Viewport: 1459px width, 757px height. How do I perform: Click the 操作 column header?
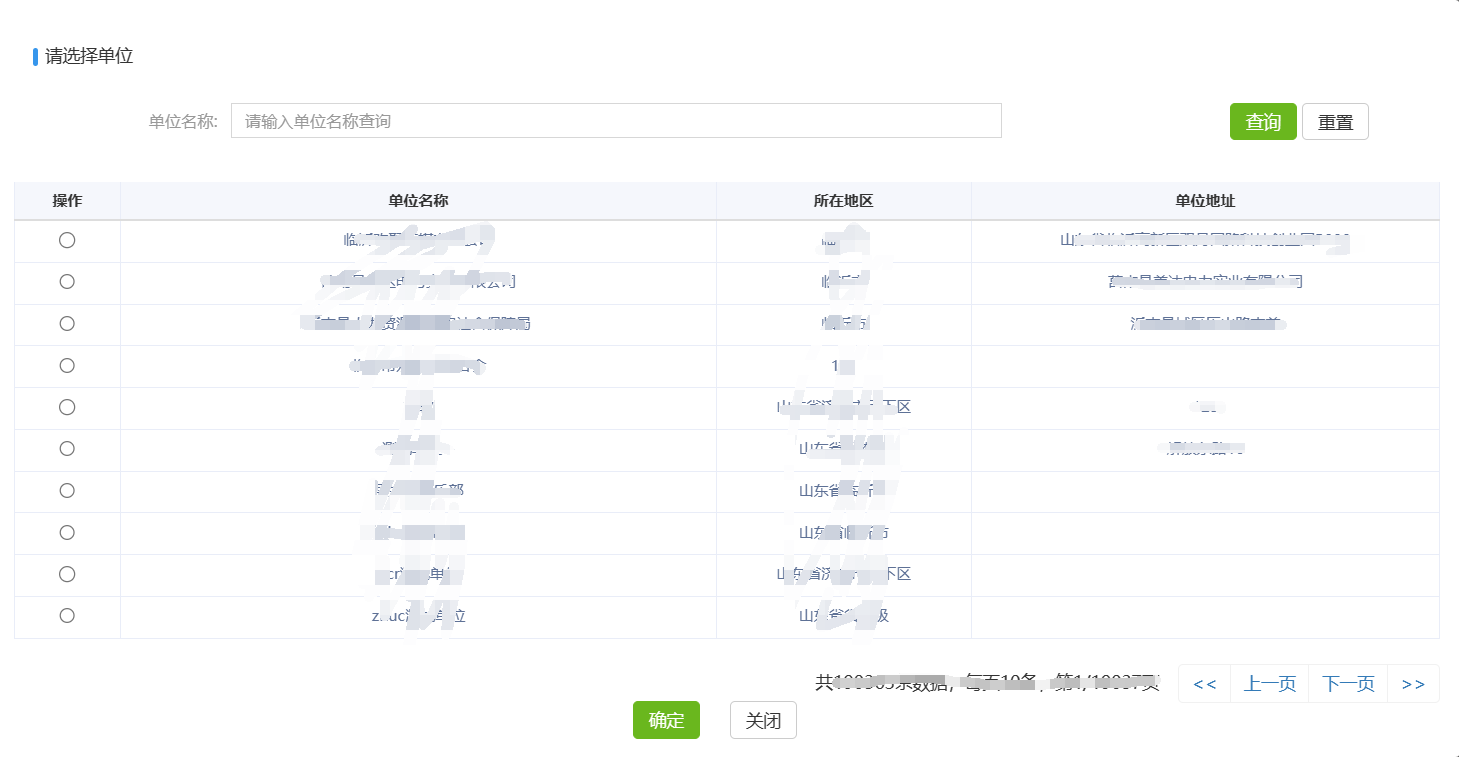67,200
